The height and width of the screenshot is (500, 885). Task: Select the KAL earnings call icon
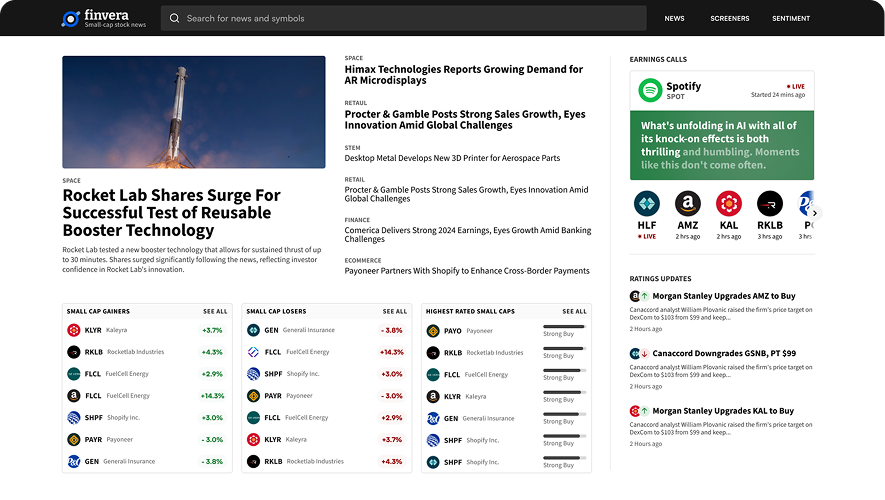(729, 204)
